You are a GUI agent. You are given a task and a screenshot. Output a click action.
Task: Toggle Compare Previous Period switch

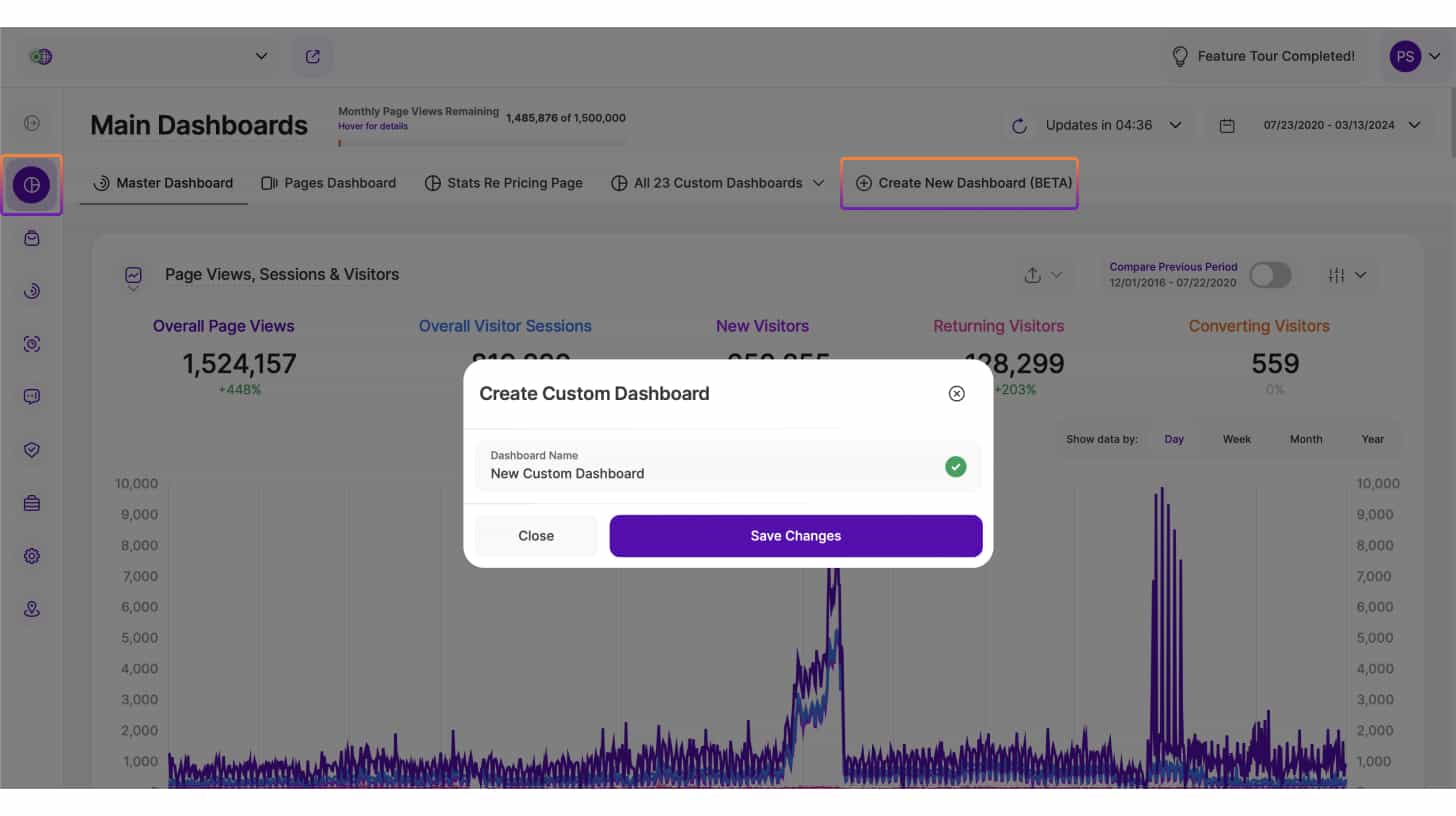point(1270,275)
